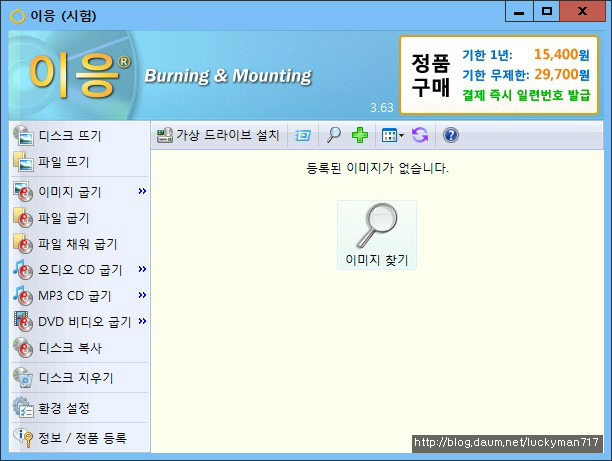This screenshot has height=461, width=612.
Task: Open help with the blue question icon
Action: pyautogui.click(x=451, y=135)
